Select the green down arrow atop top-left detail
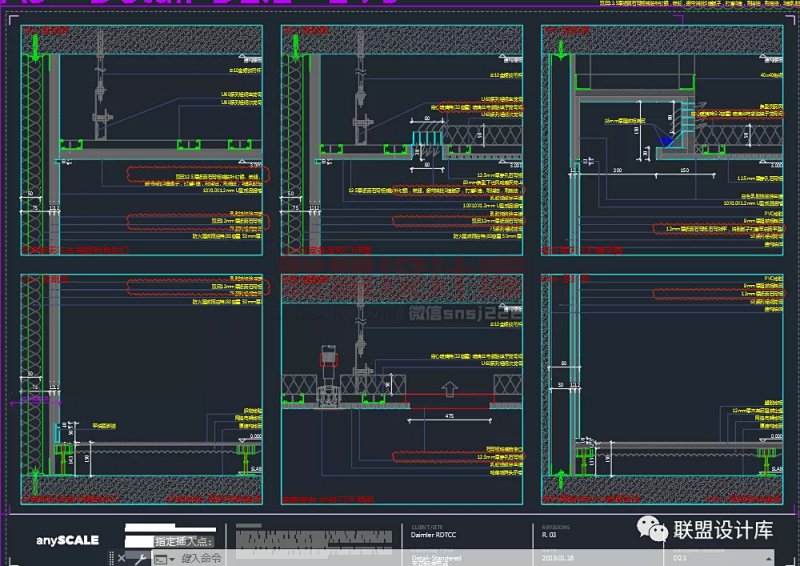The height and width of the screenshot is (566, 800). click(x=35, y=43)
